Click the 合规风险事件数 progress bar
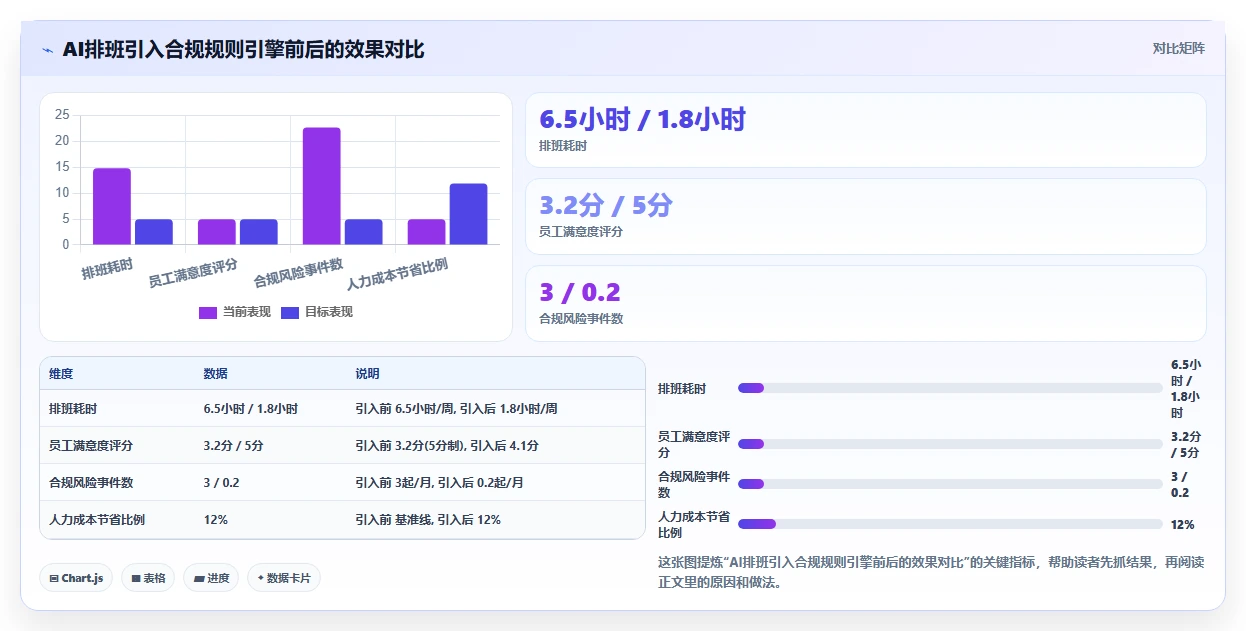This screenshot has width=1246, height=631. [x=950, y=484]
